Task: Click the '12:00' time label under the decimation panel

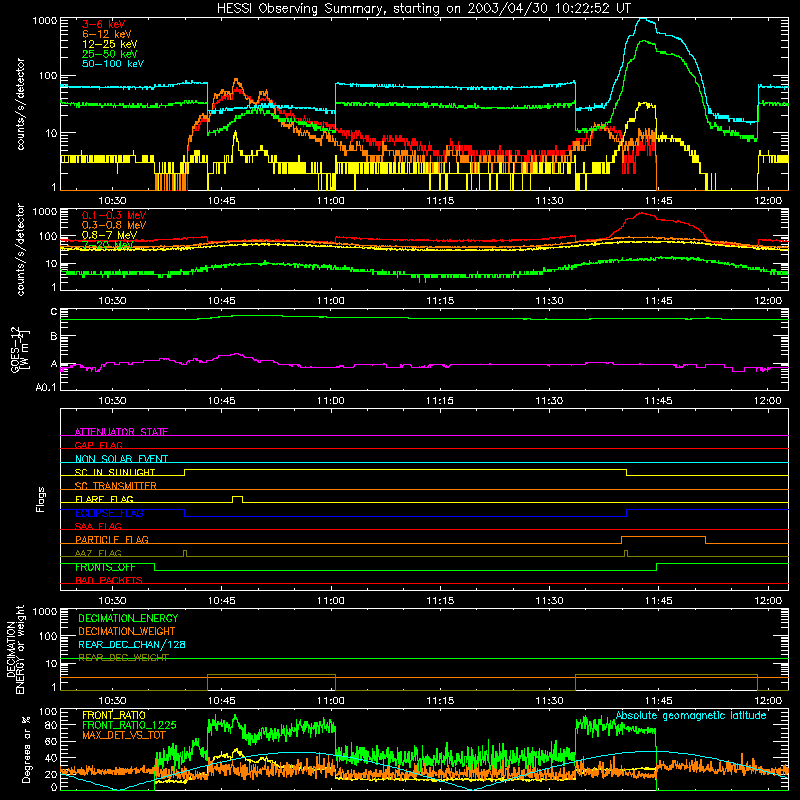Action: (x=768, y=701)
